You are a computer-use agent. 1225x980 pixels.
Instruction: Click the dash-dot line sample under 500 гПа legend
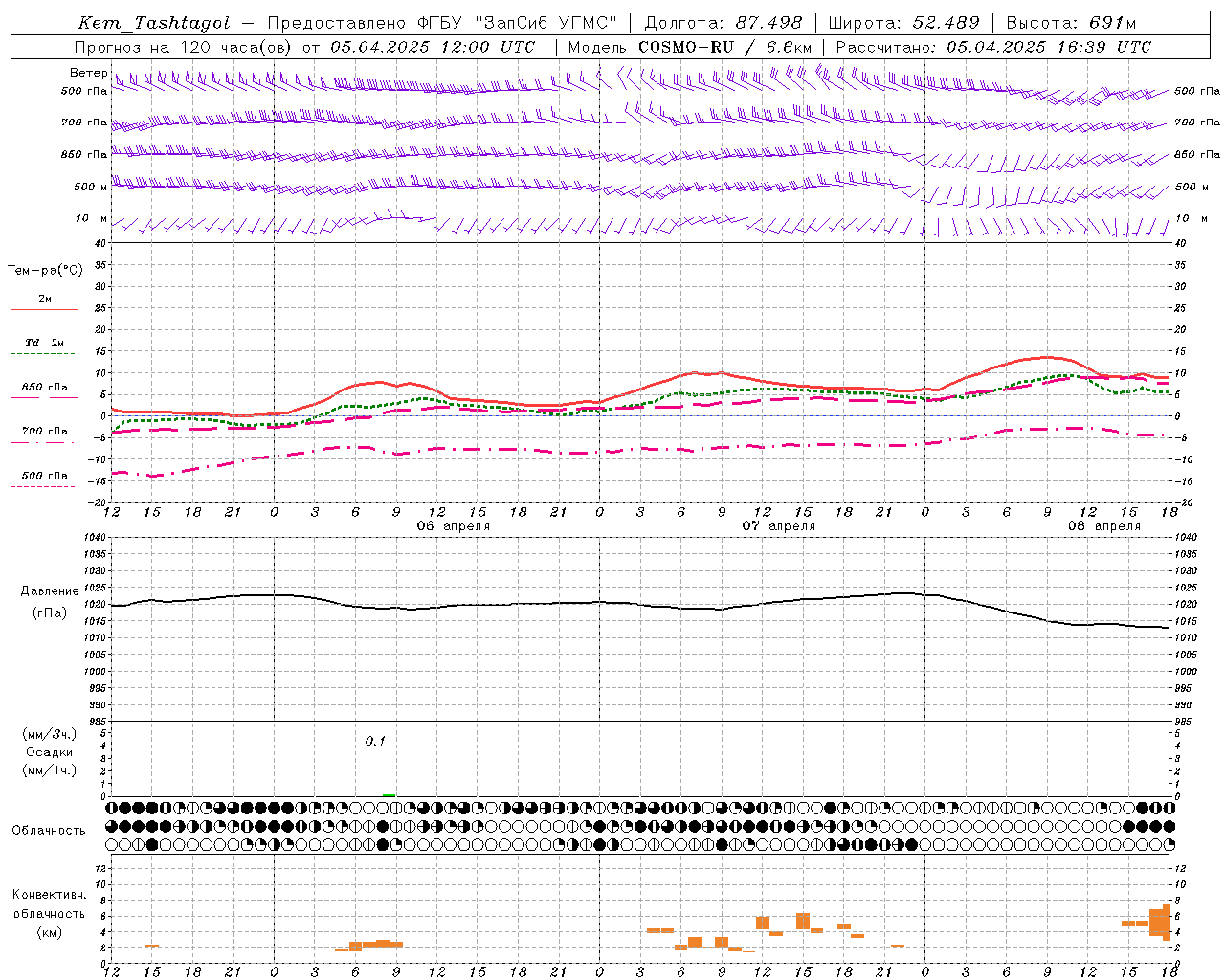tap(44, 486)
